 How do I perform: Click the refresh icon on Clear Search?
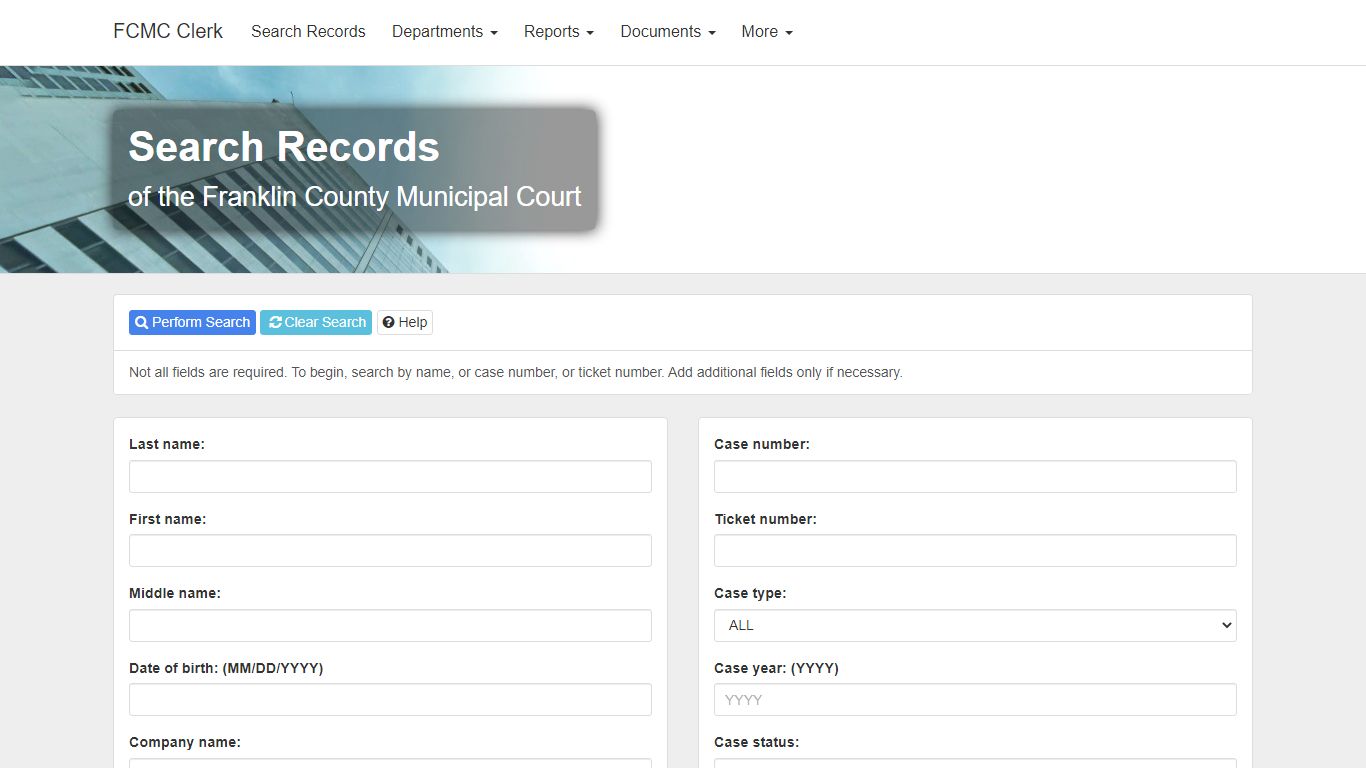[x=275, y=323]
